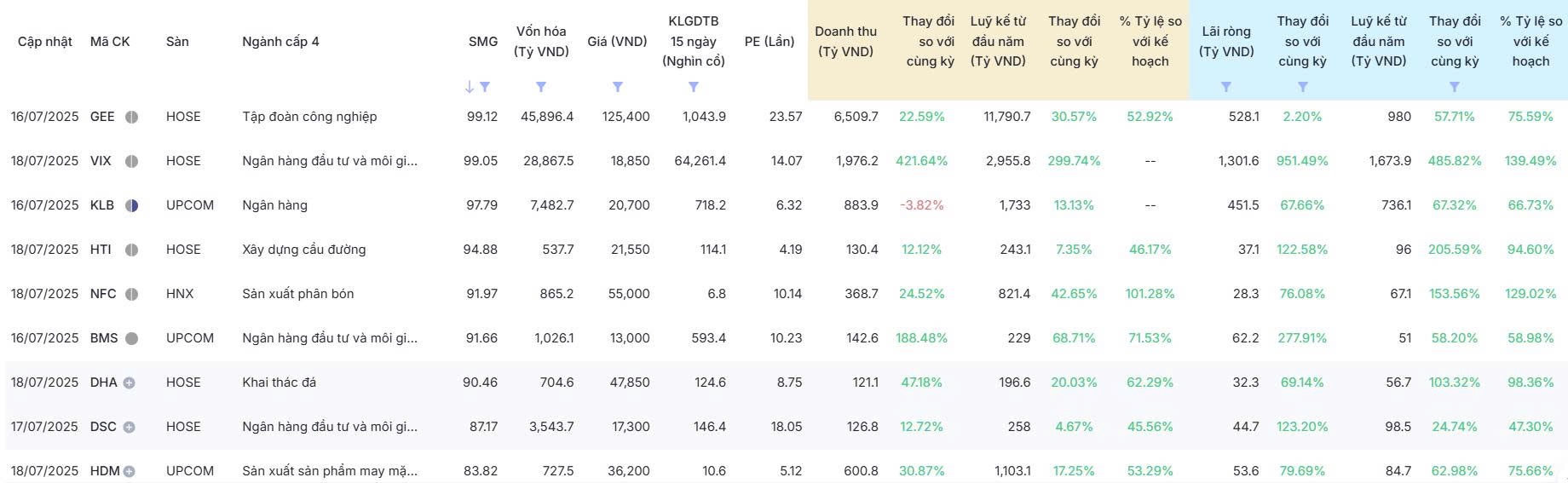Screen dimensions: 1568x483
Task: Click the Doanh thu (Tỷ VND) header
Action: pyautogui.click(x=845, y=42)
